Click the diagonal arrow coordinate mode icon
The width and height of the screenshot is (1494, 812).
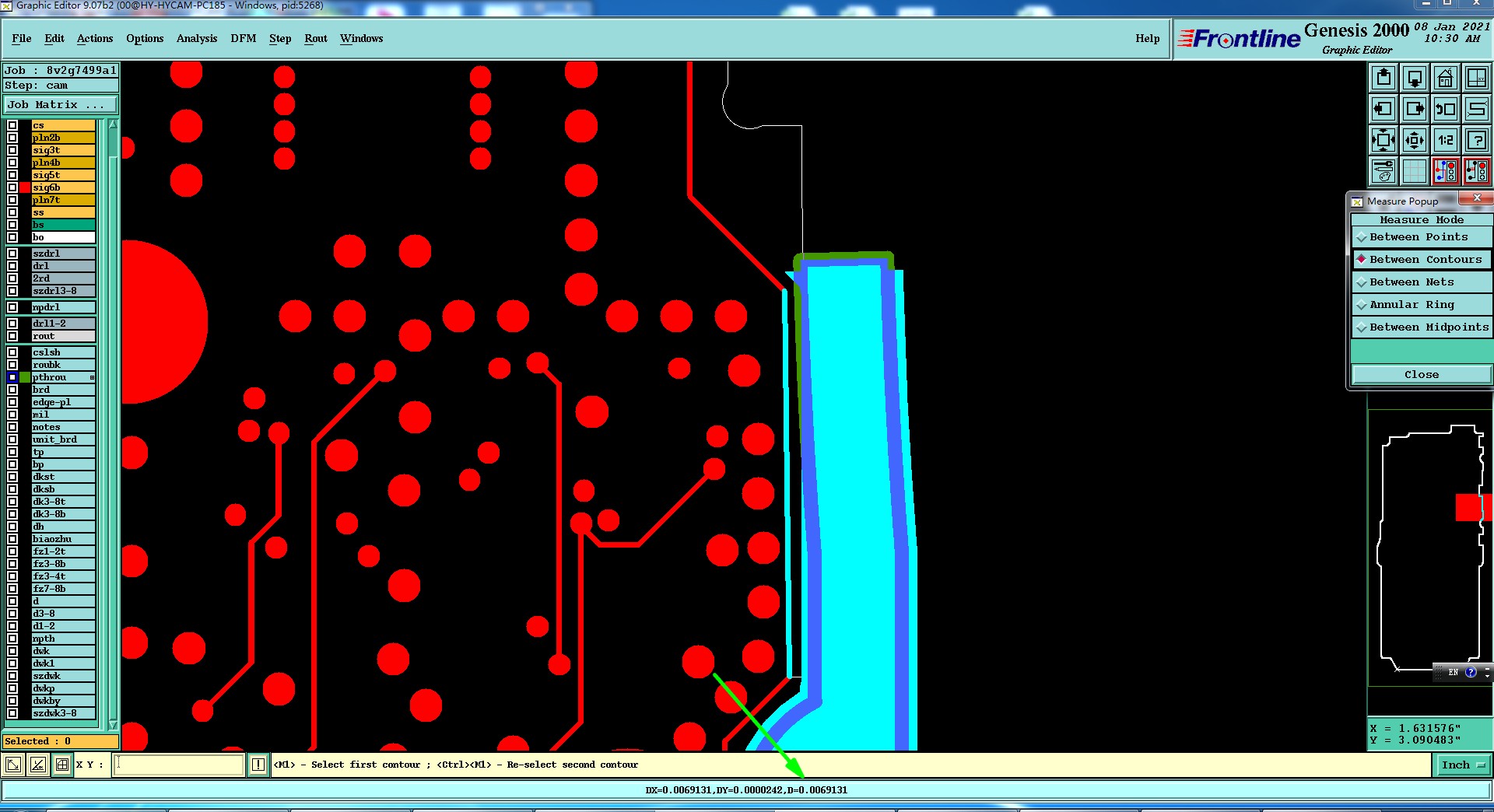pyautogui.click(x=13, y=765)
